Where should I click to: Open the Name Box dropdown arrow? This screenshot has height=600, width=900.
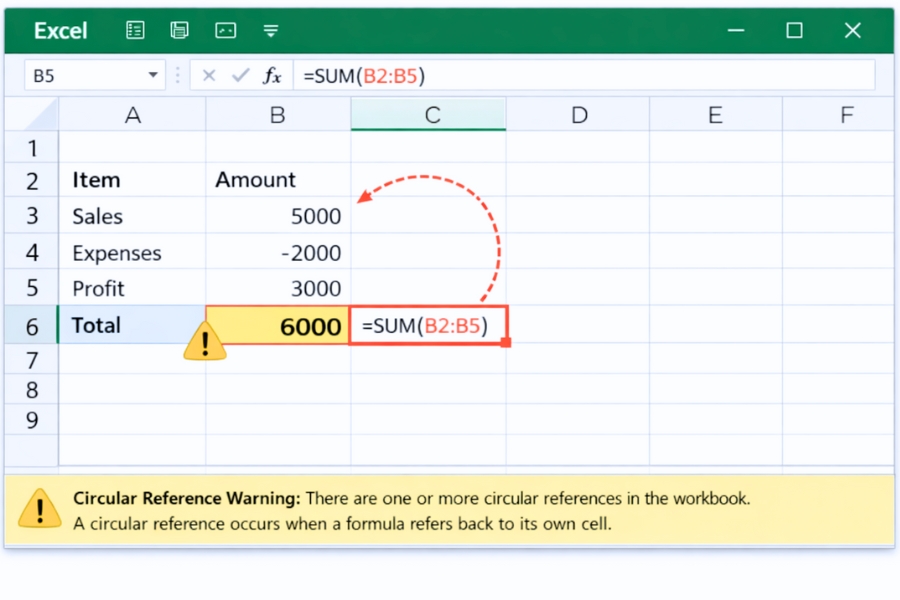pyautogui.click(x=152, y=75)
